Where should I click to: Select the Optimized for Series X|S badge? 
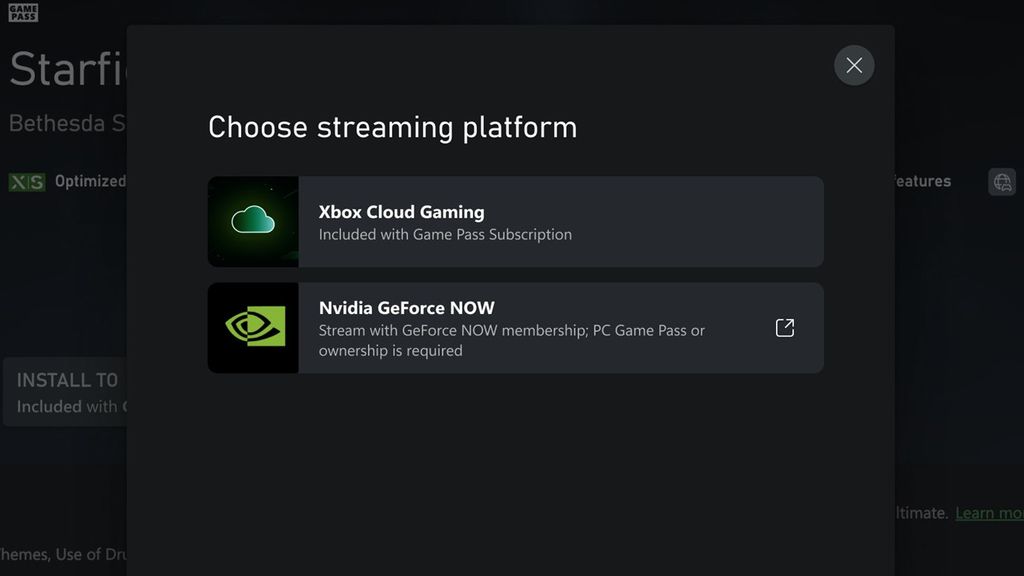[29, 182]
